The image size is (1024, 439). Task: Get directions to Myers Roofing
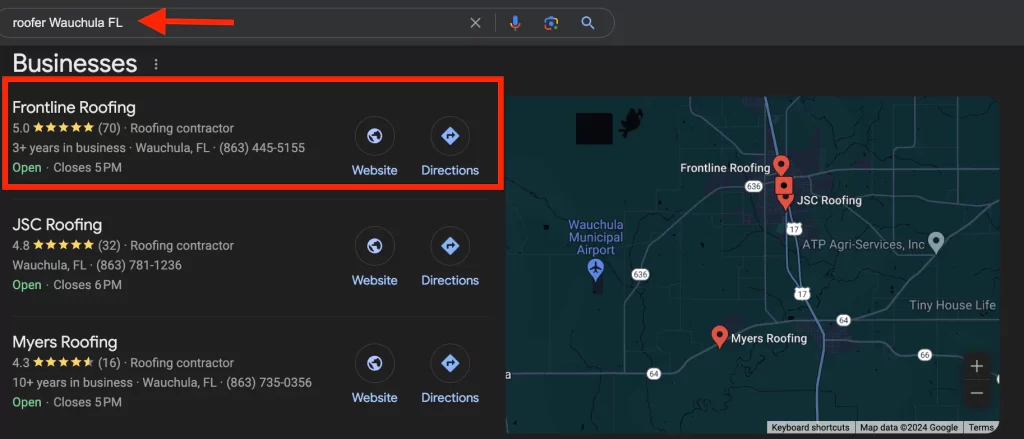tap(450, 363)
